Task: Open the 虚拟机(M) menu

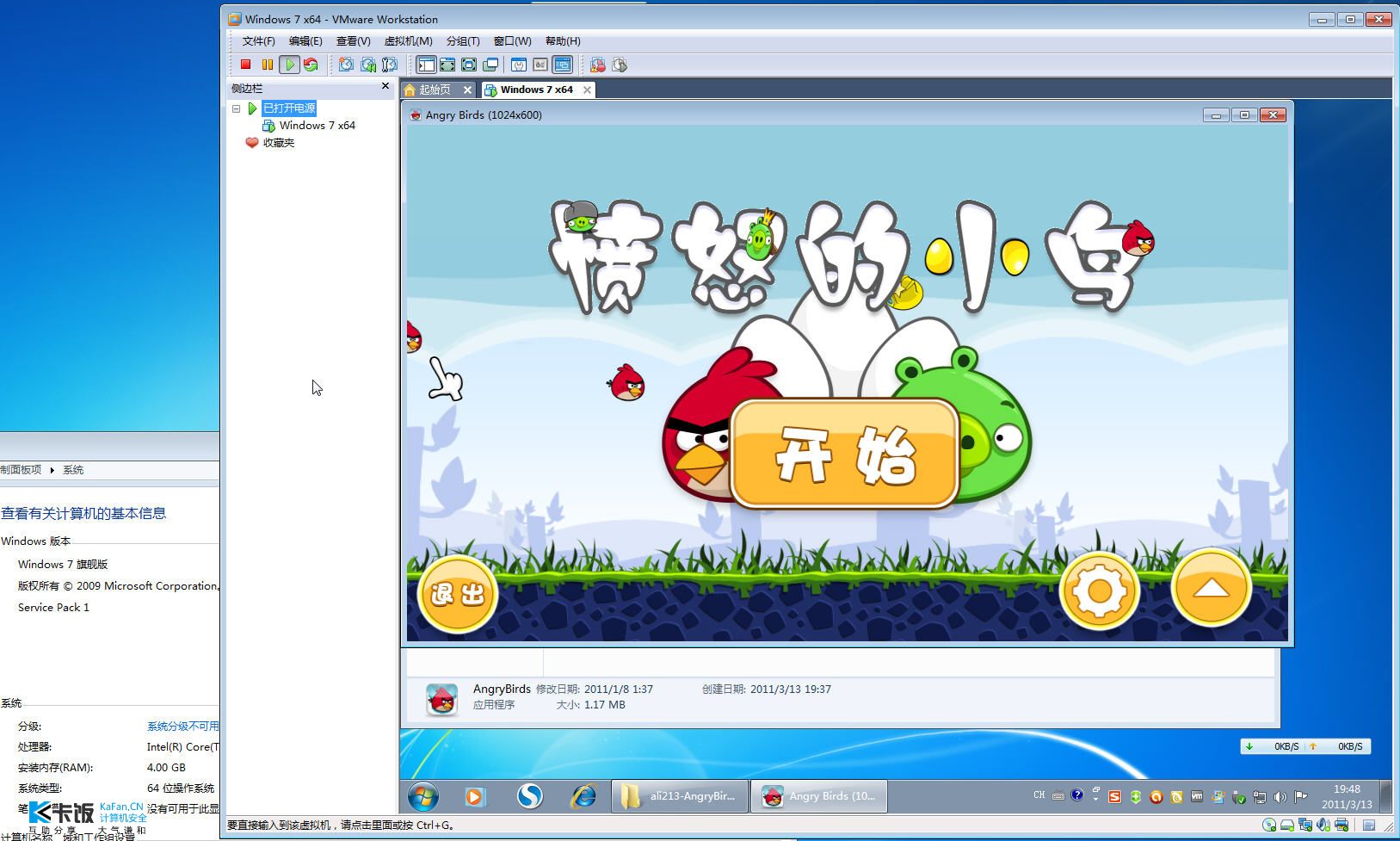Action: pyautogui.click(x=408, y=41)
